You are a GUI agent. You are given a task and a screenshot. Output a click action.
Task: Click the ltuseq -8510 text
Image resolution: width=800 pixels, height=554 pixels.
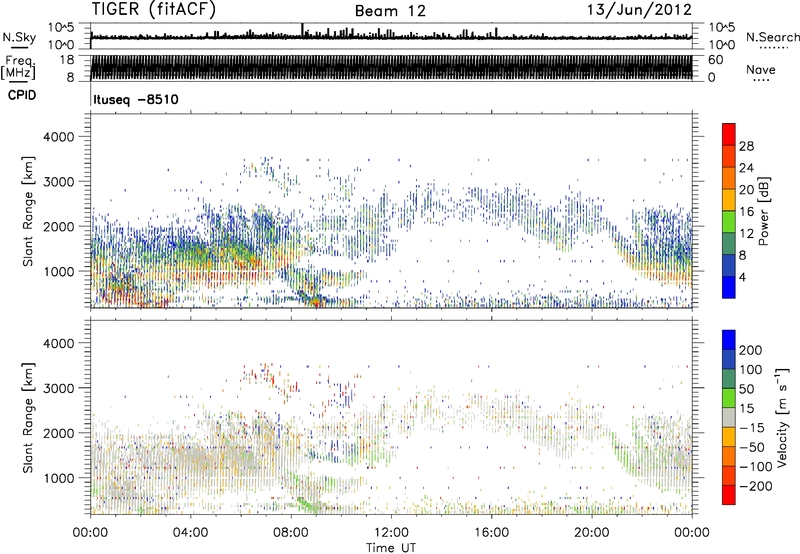pyautogui.click(x=136, y=99)
